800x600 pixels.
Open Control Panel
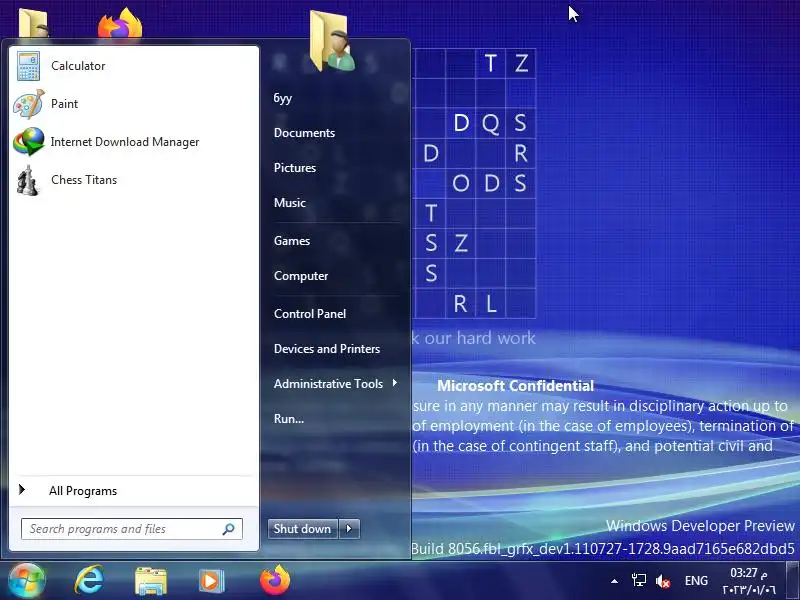[x=310, y=314]
